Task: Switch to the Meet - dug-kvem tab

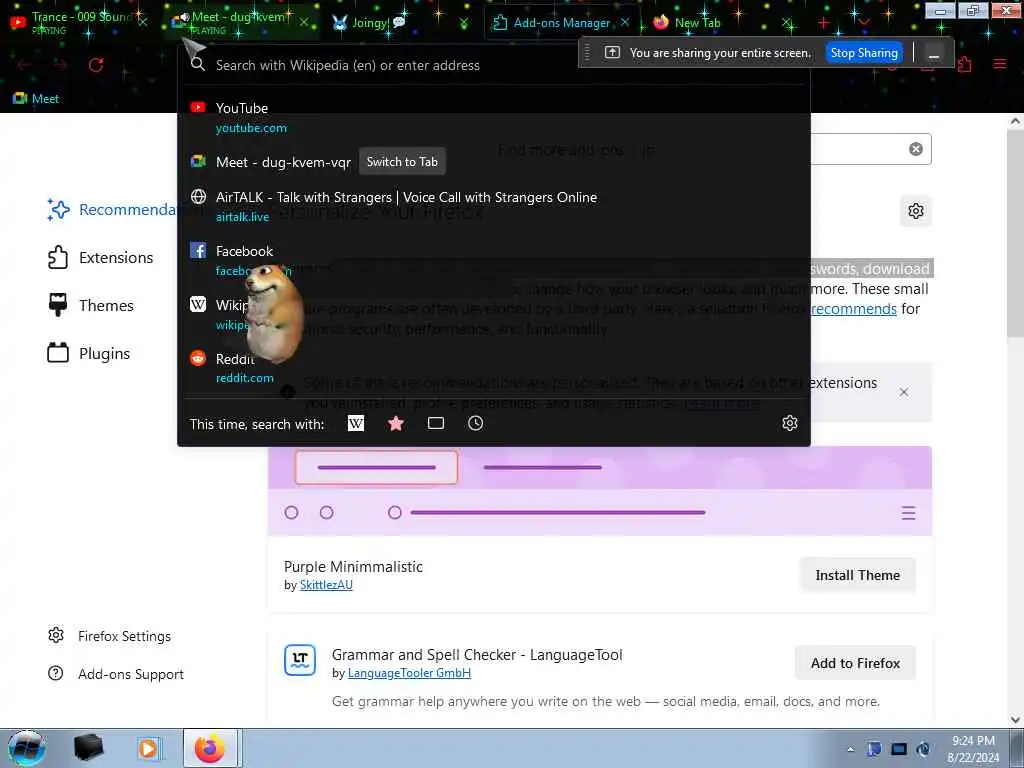Action: (x=240, y=22)
